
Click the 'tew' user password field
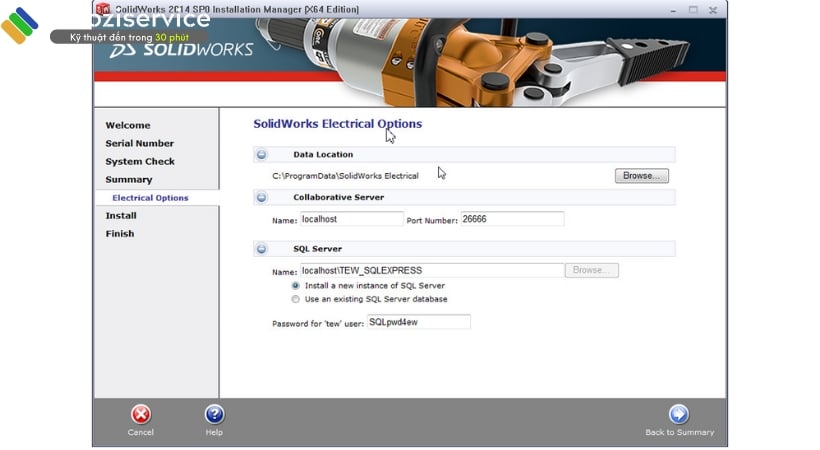[x=418, y=322]
